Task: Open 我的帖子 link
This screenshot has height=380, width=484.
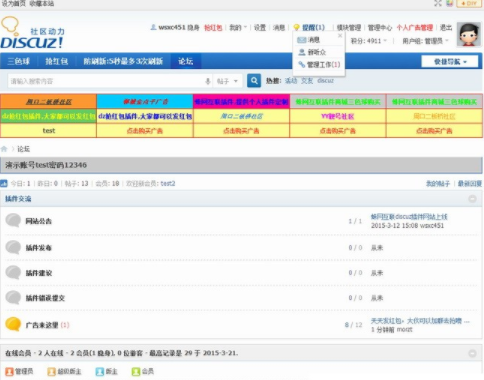Action: [438, 183]
